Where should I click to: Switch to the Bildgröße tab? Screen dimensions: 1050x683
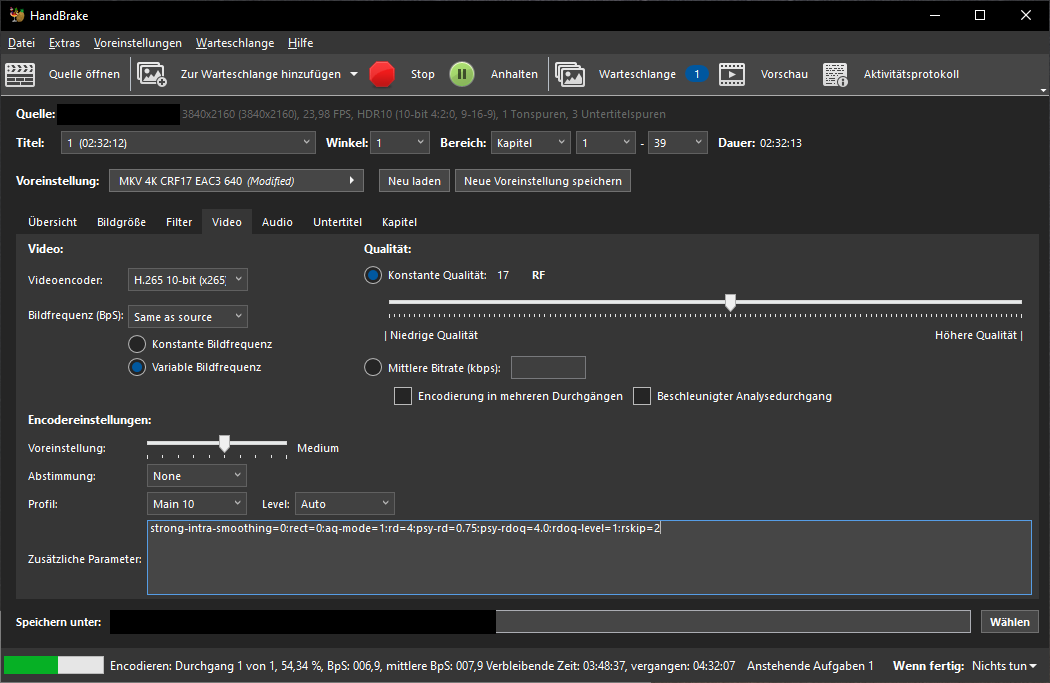tap(121, 222)
